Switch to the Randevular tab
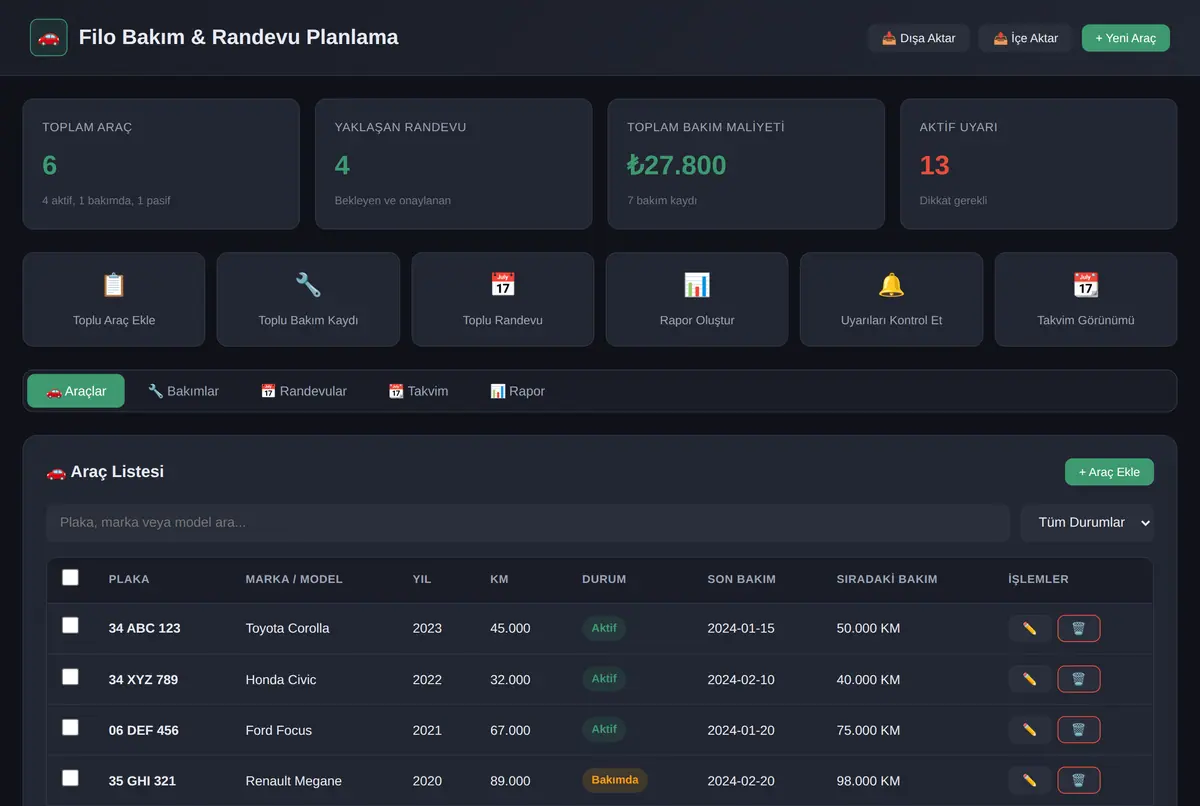 coord(303,391)
